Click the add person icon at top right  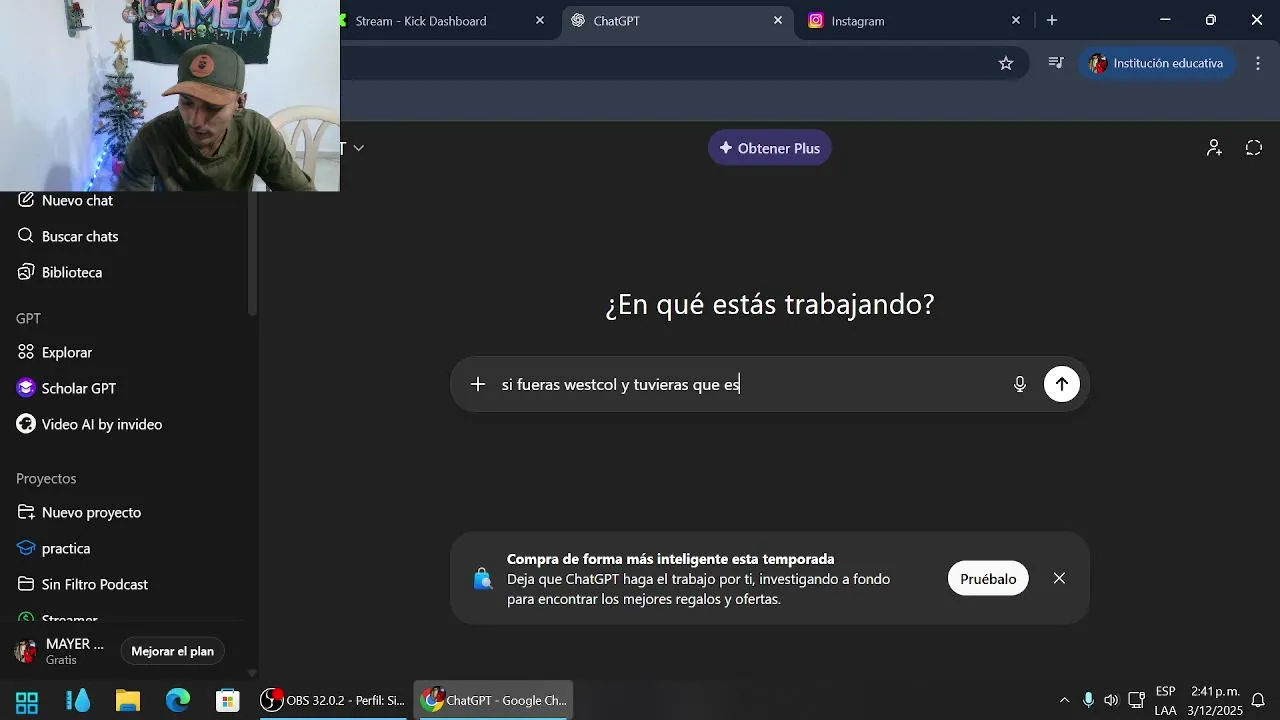click(1213, 148)
